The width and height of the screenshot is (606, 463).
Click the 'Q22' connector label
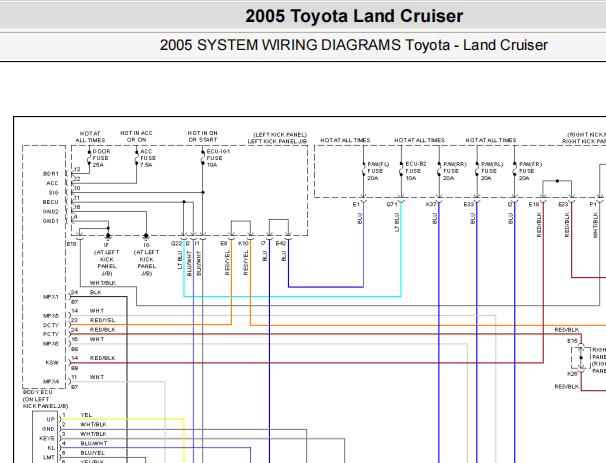click(176, 243)
